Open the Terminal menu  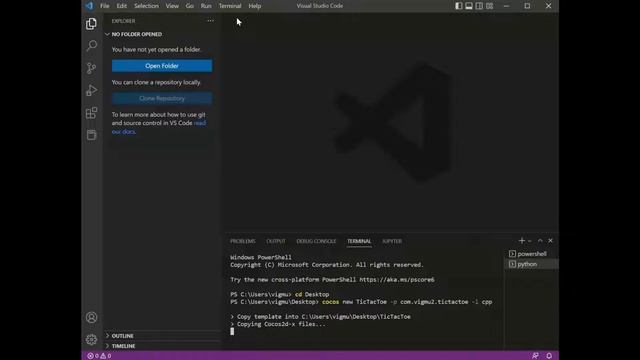coord(230,6)
